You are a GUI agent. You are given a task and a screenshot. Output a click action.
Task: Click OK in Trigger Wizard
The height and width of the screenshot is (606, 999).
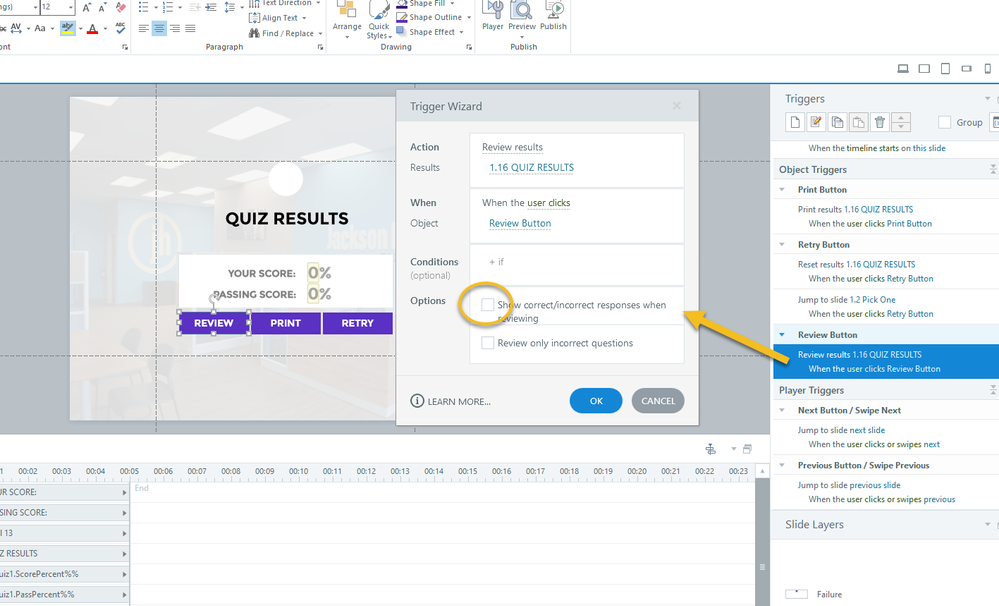click(596, 401)
